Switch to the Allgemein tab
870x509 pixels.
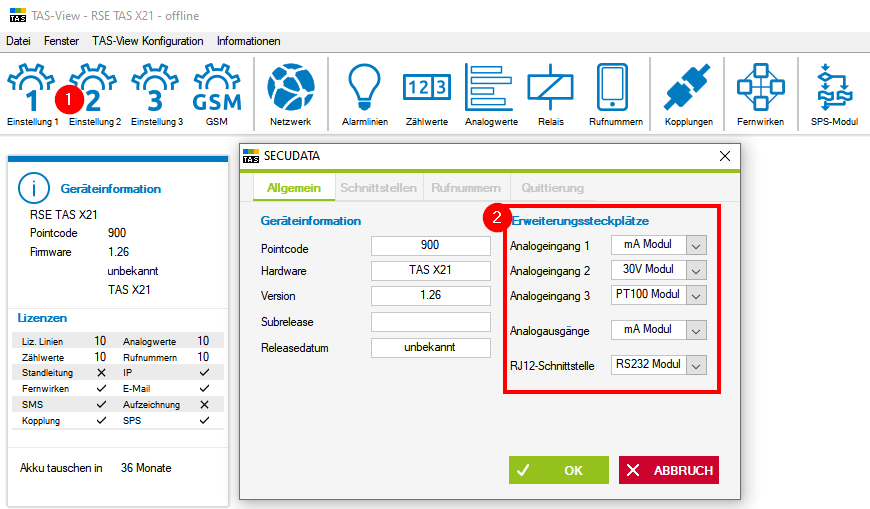tap(294, 188)
